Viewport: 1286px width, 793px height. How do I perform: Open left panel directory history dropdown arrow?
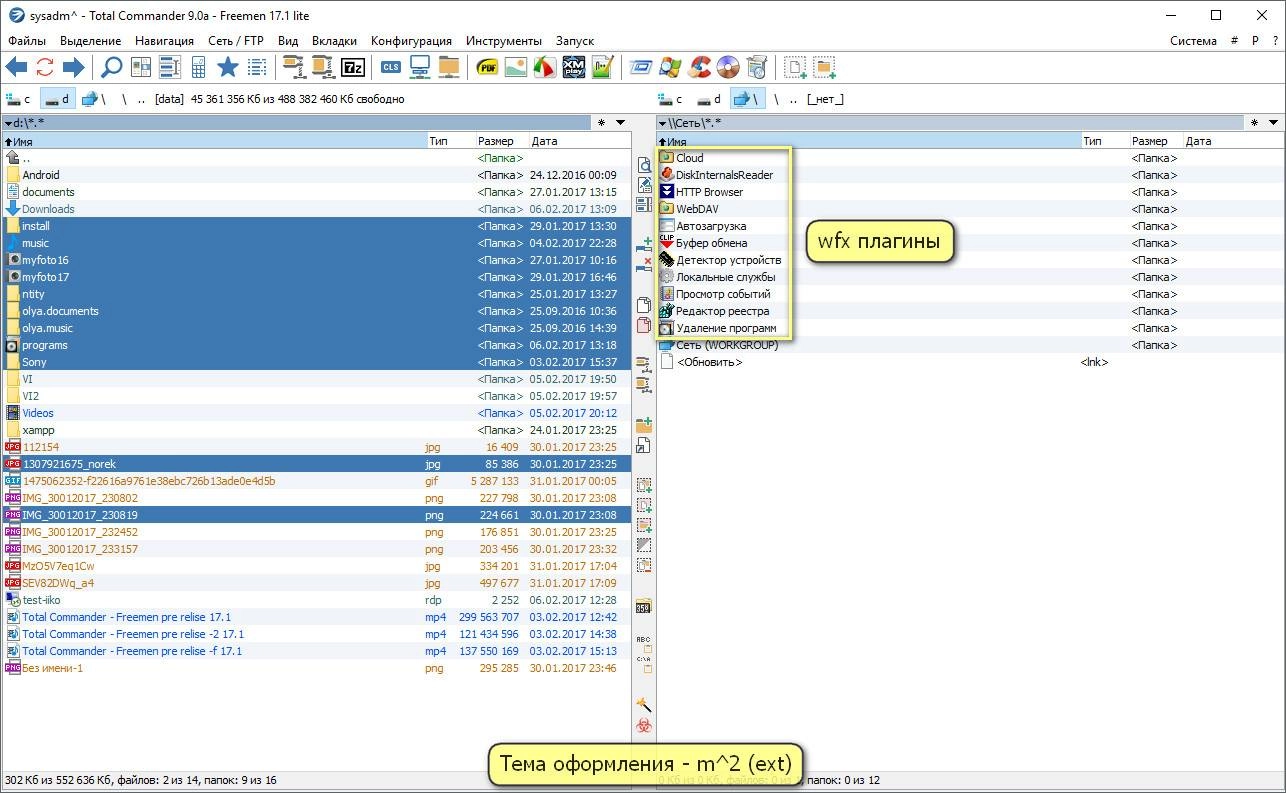click(620, 123)
